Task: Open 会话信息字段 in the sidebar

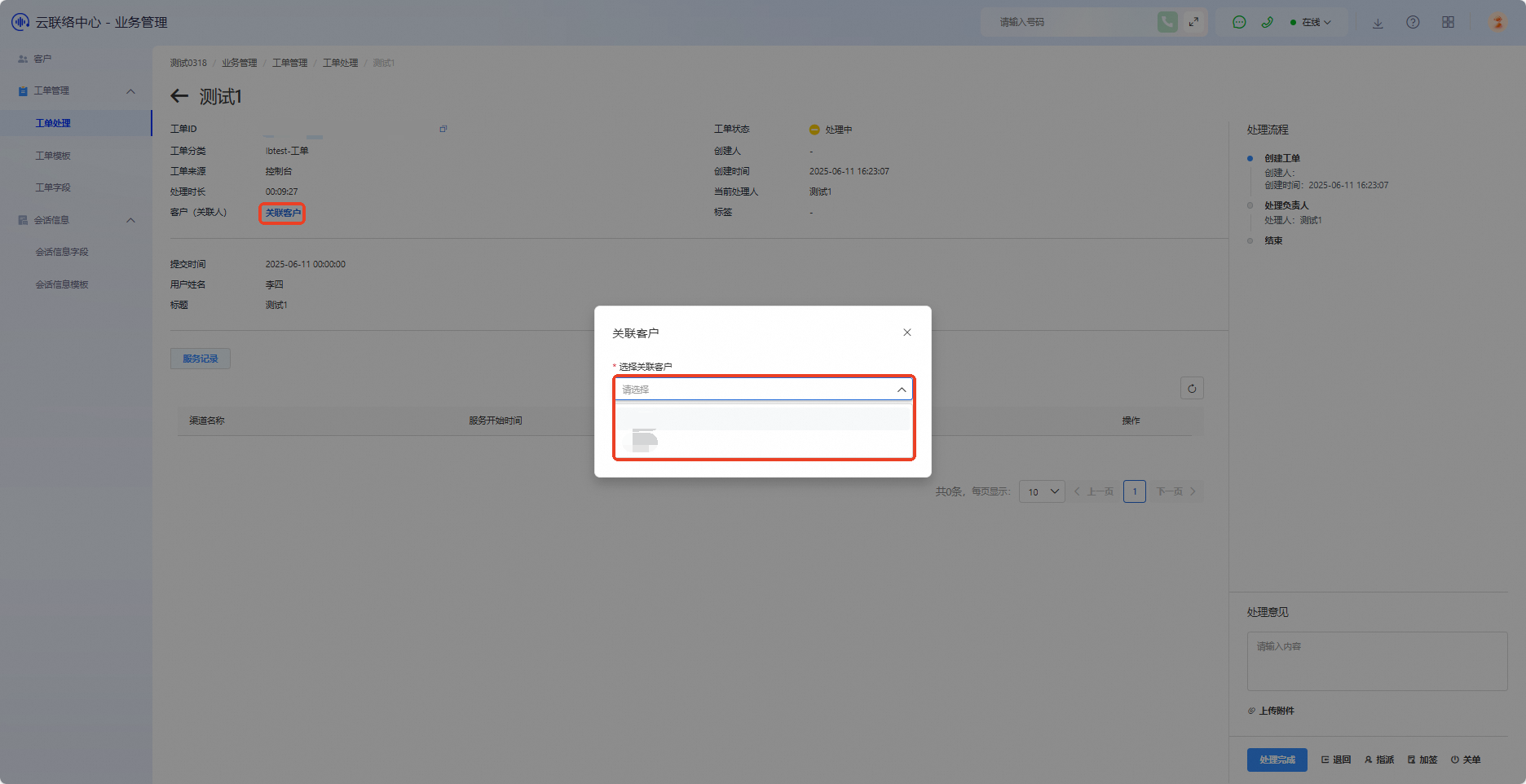Action: 62,252
